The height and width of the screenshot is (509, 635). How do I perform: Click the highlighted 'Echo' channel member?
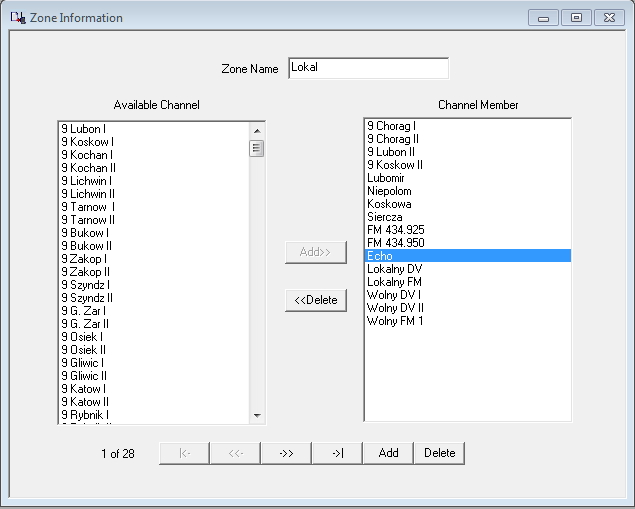click(468, 256)
